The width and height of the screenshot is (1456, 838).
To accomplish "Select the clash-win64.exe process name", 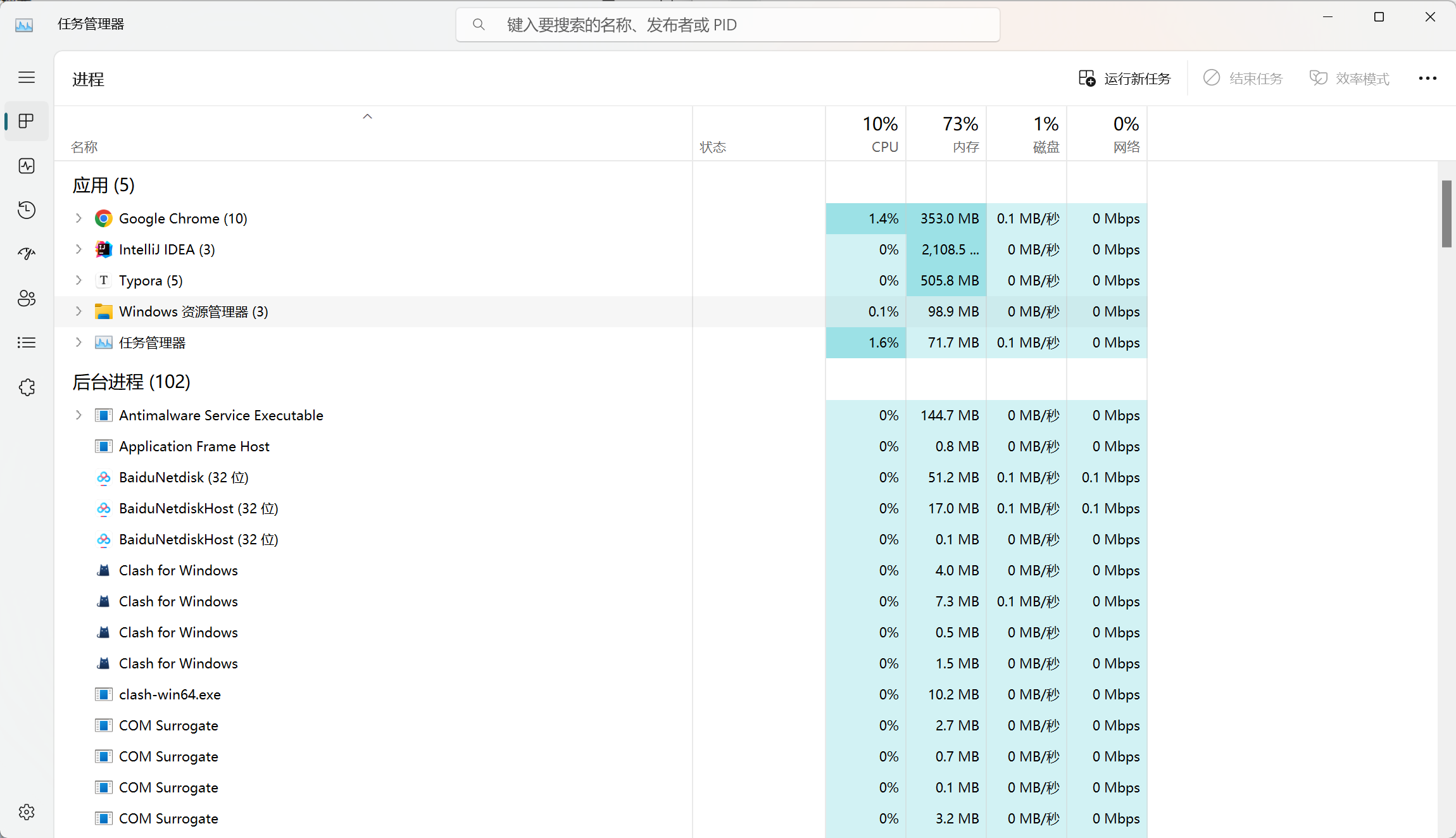I will click(x=170, y=694).
